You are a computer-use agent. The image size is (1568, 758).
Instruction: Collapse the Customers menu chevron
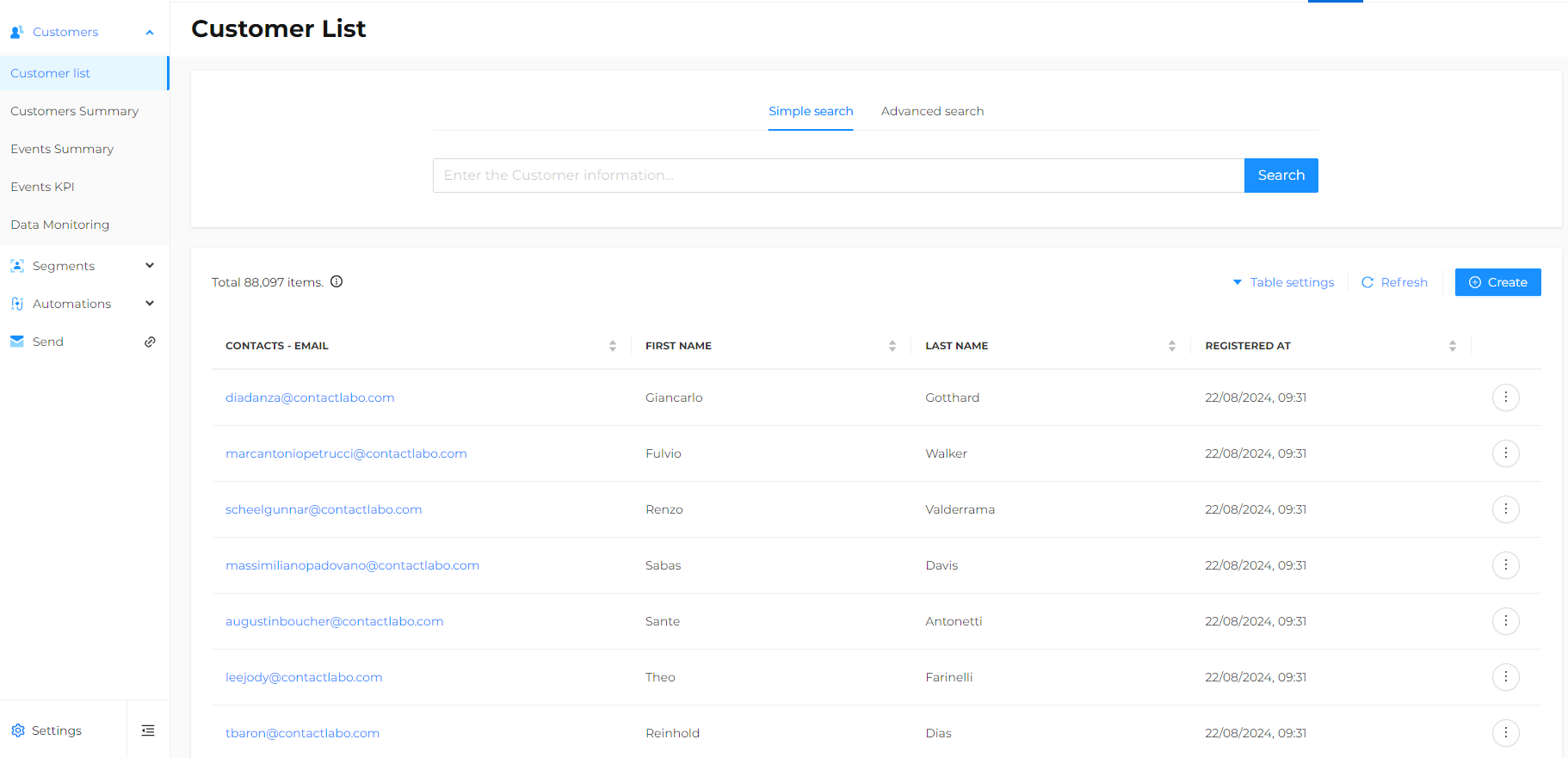coord(150,33)
